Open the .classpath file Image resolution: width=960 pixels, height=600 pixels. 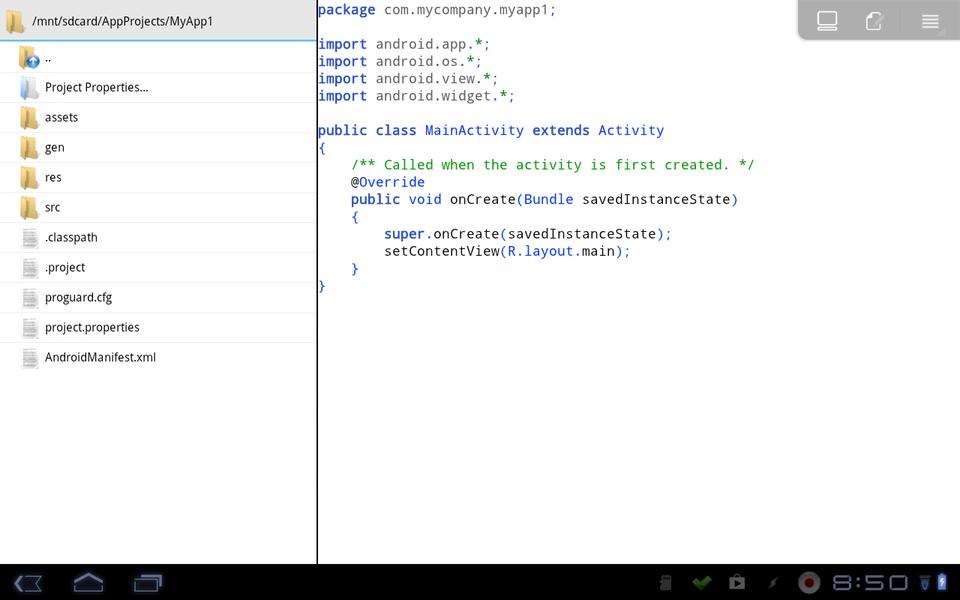coord(71,237)
